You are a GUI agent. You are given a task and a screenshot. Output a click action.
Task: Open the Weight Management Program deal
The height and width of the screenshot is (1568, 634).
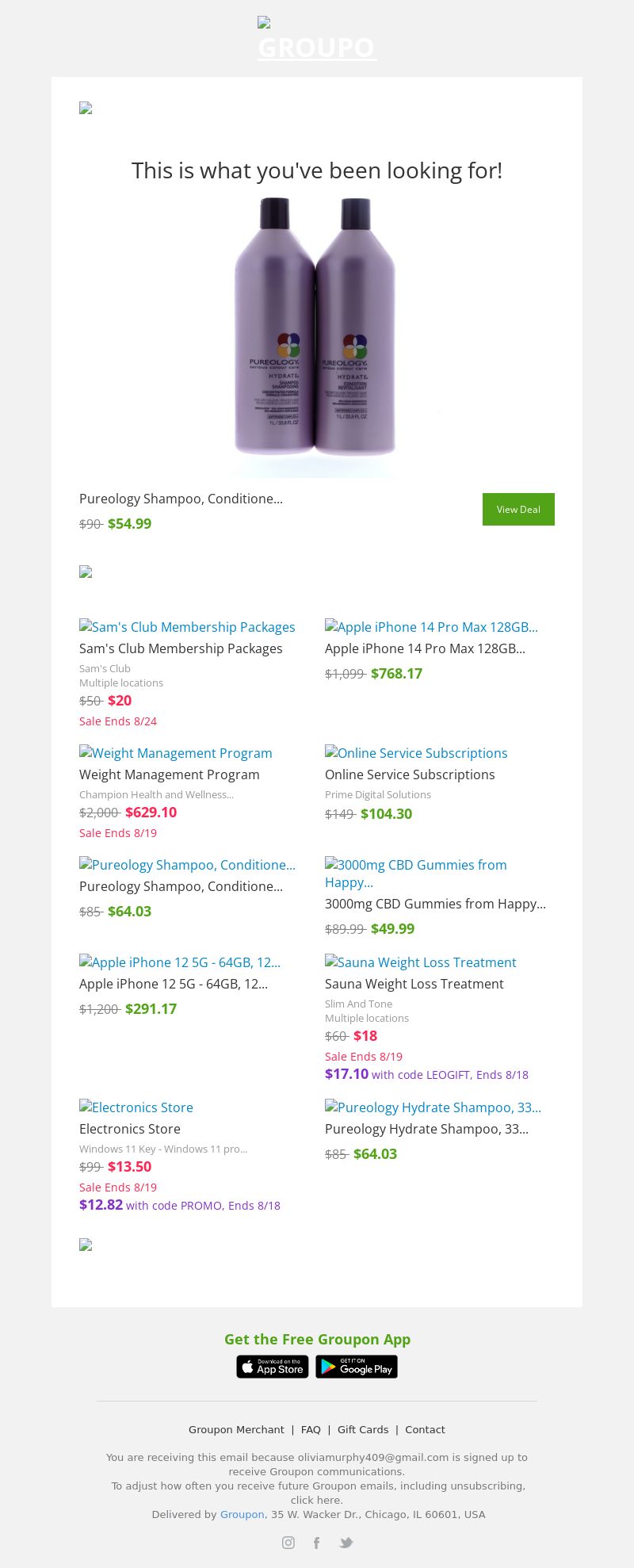click(x=176, y=753)
